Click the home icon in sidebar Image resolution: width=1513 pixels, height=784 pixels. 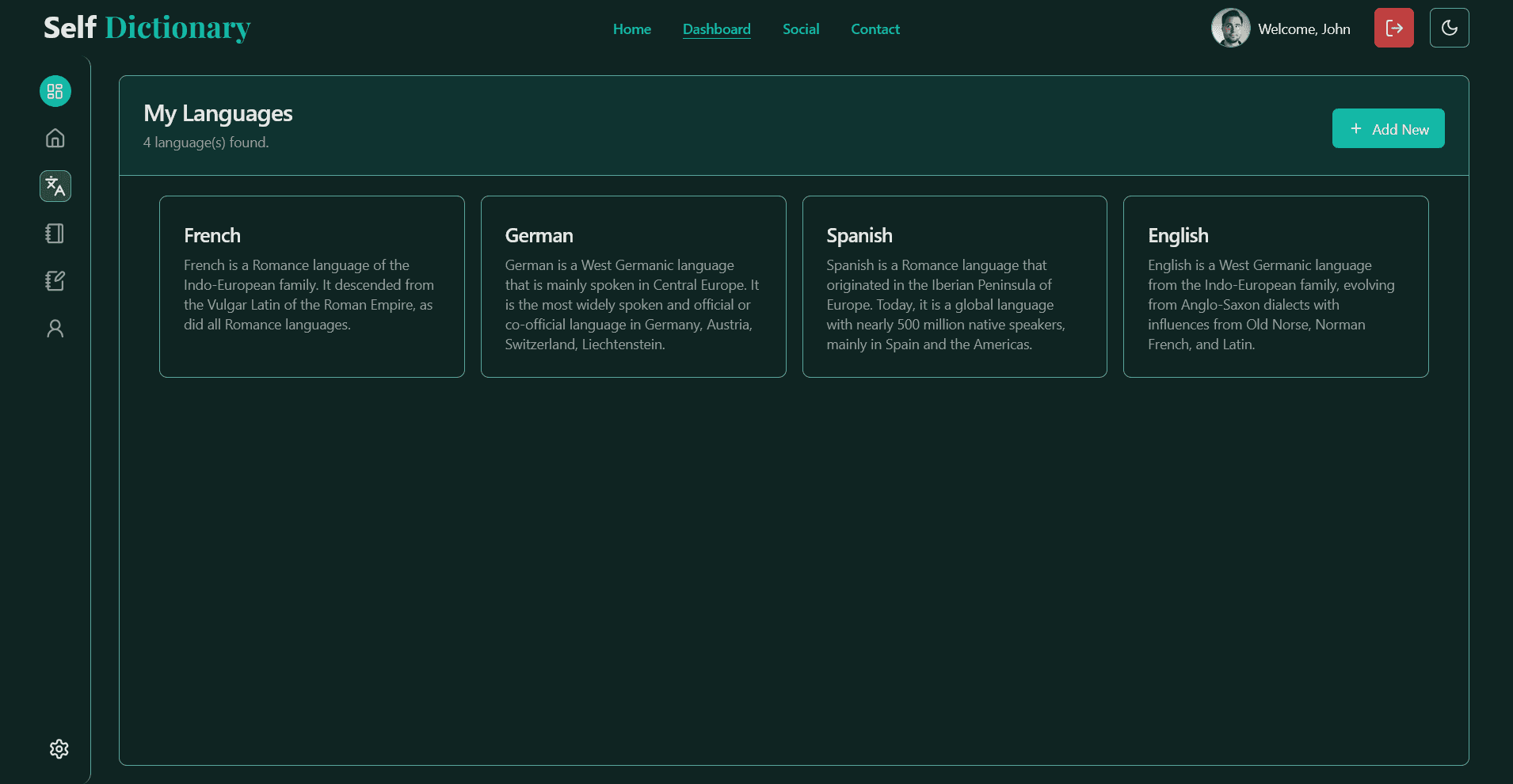[x=55, y=139]
